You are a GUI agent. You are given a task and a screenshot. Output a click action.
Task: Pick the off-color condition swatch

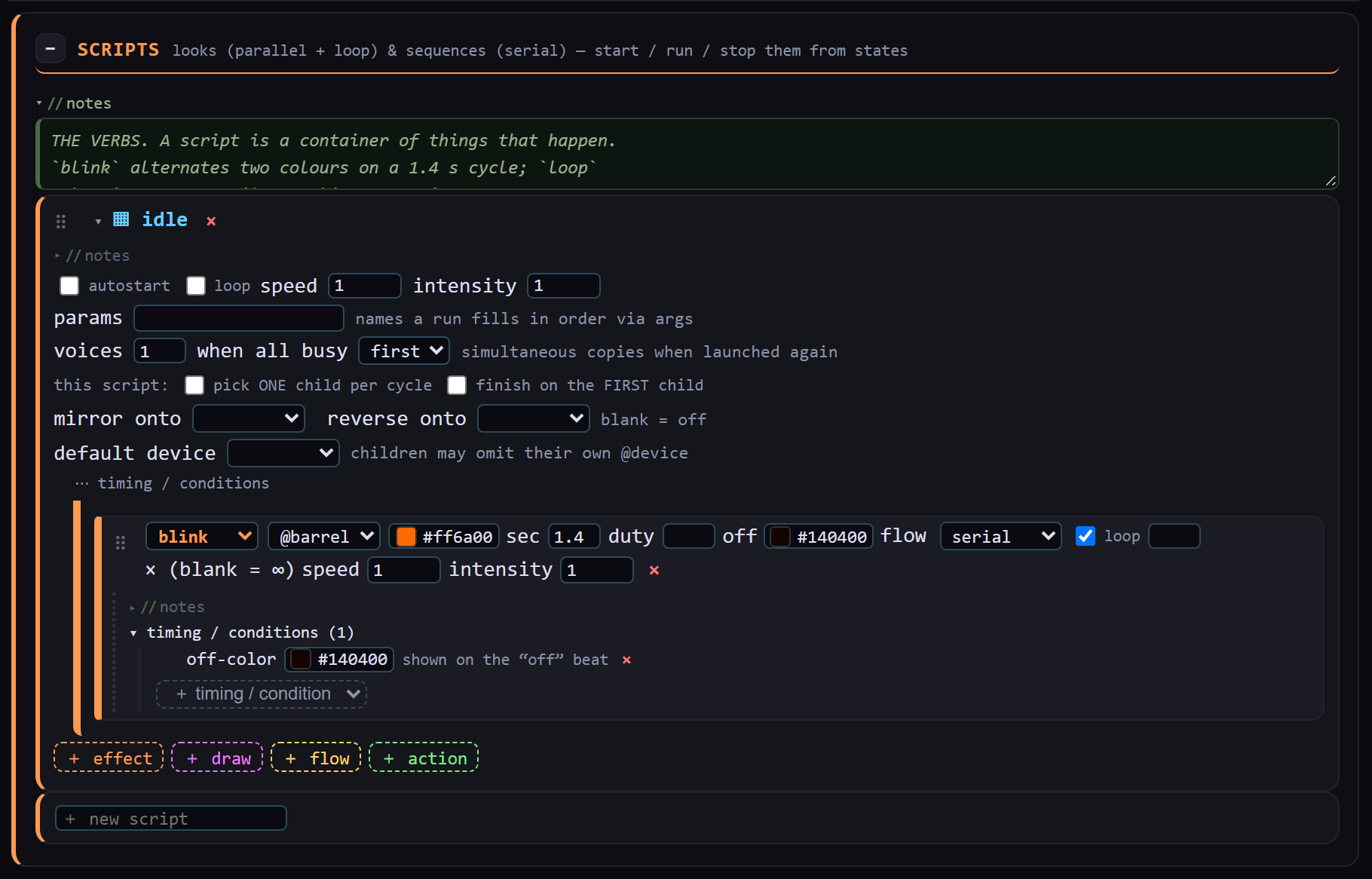coord(301,659)
